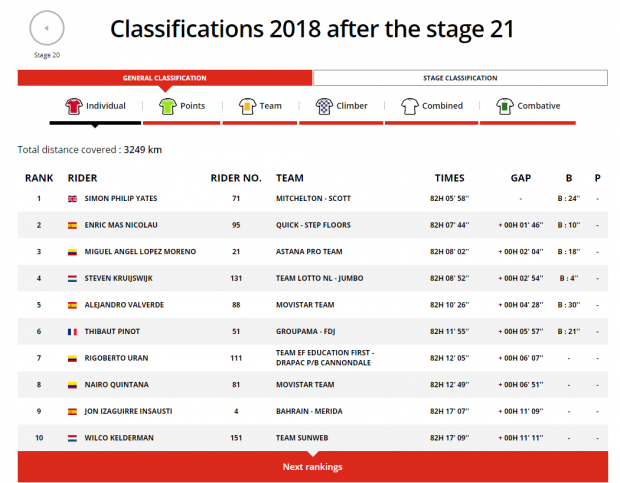This screenshot has height=483, width=620.
Task: Go back to Stage 20 arrow button
Action: tap(47, 28)
